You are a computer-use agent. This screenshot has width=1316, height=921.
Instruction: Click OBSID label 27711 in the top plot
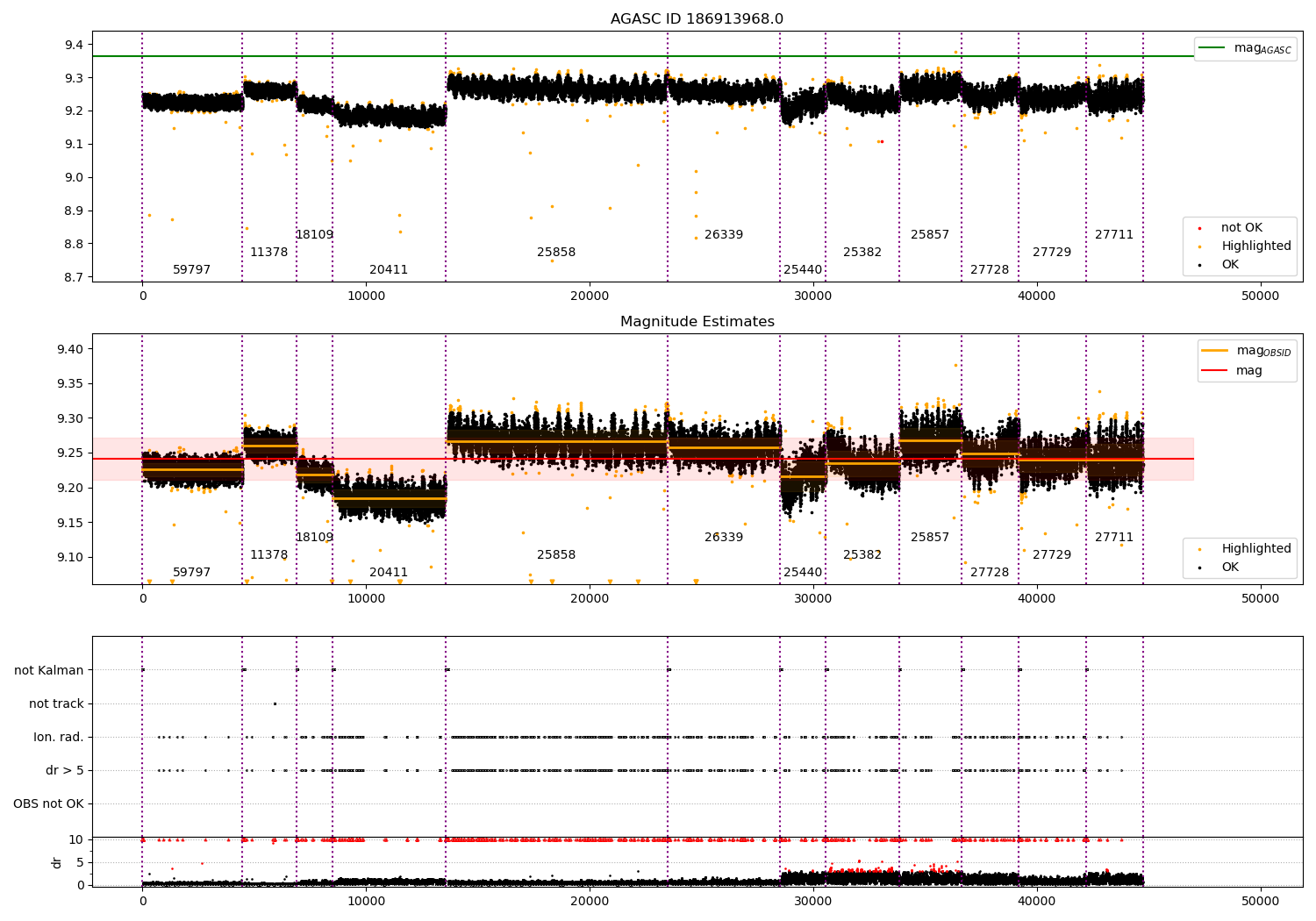1114,235
